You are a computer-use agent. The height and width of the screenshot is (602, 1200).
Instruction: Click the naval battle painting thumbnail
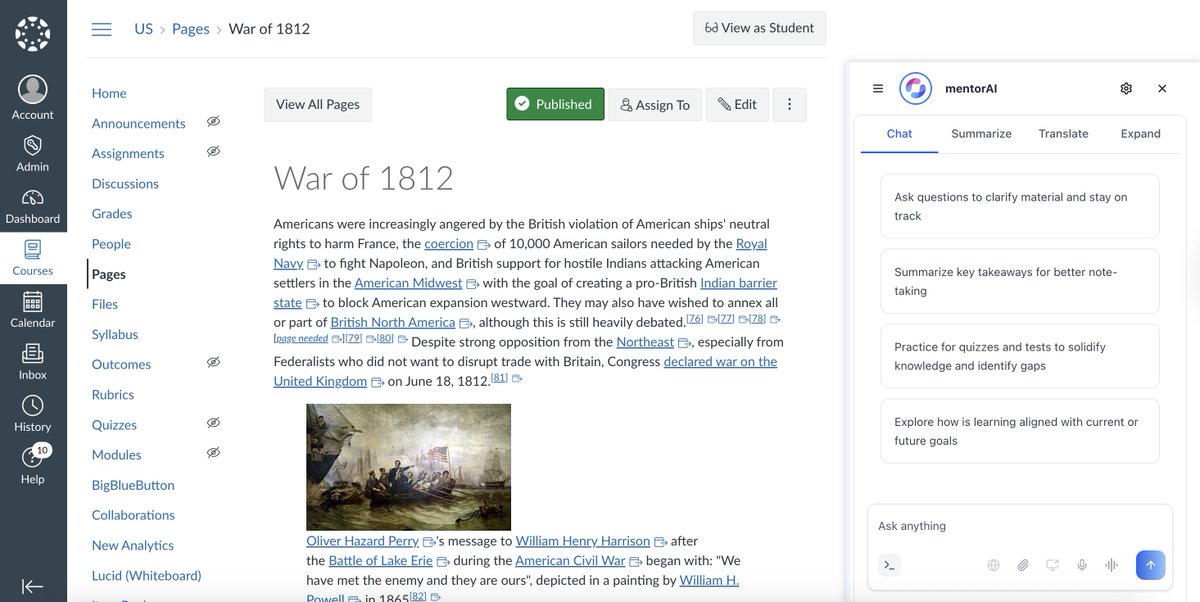pos(408,467)
